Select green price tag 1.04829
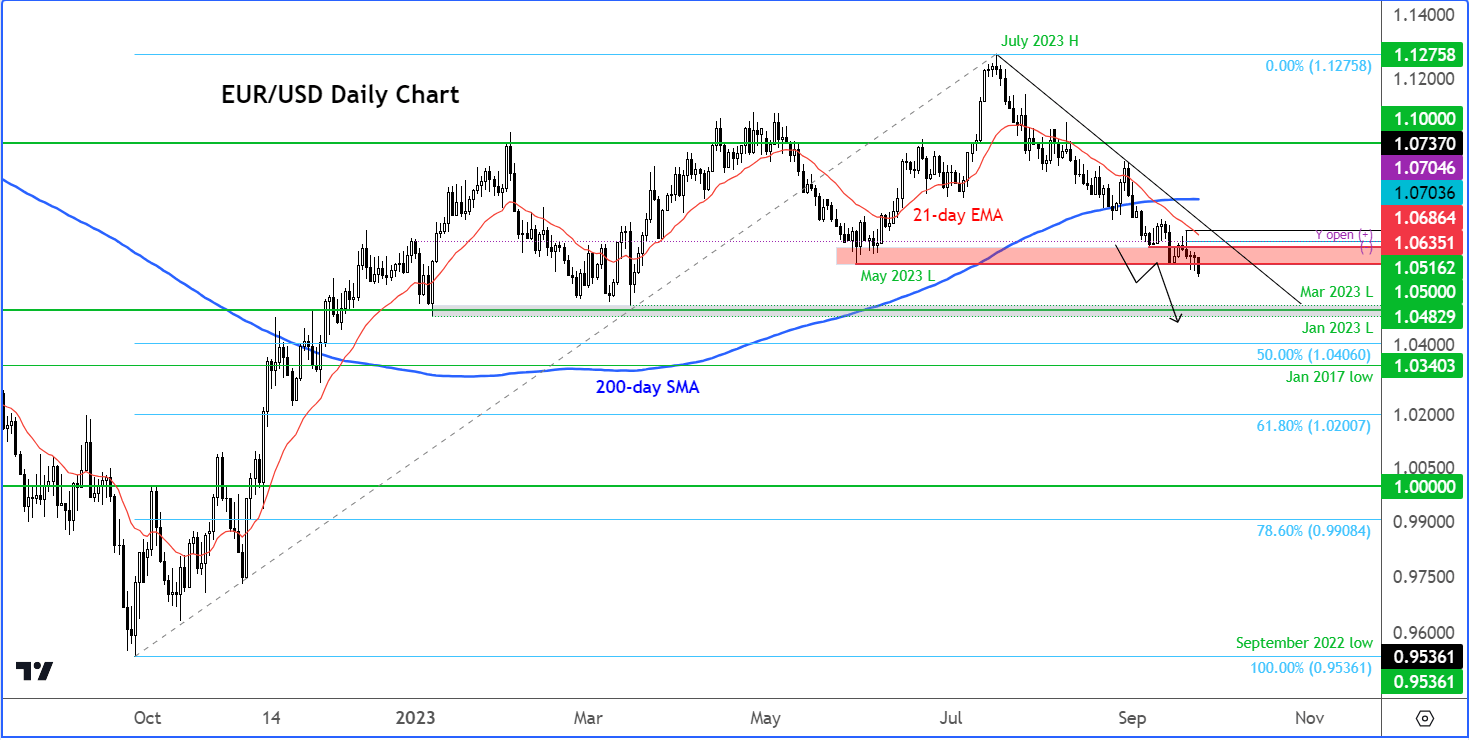The height and width of the screenshot is (740, 1469). [x=1421, y=317]
